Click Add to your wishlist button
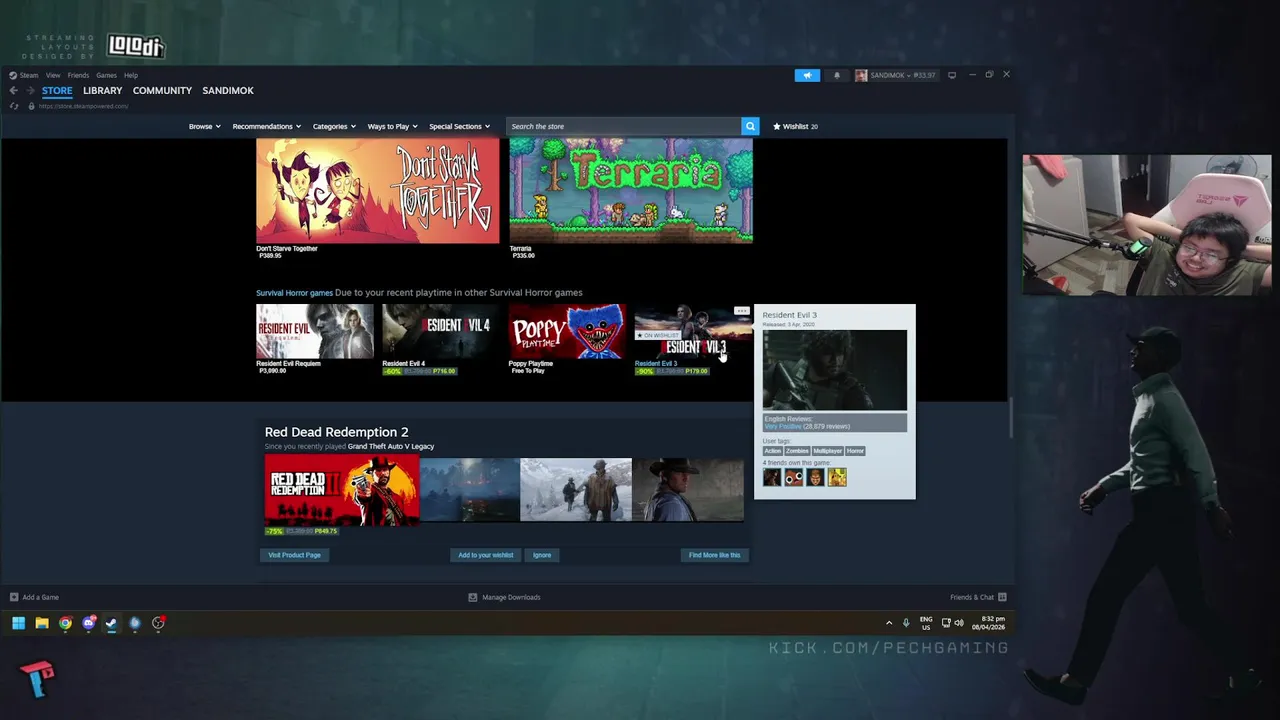This screenshot has width=1280, height=720. [x=486, y=555]
